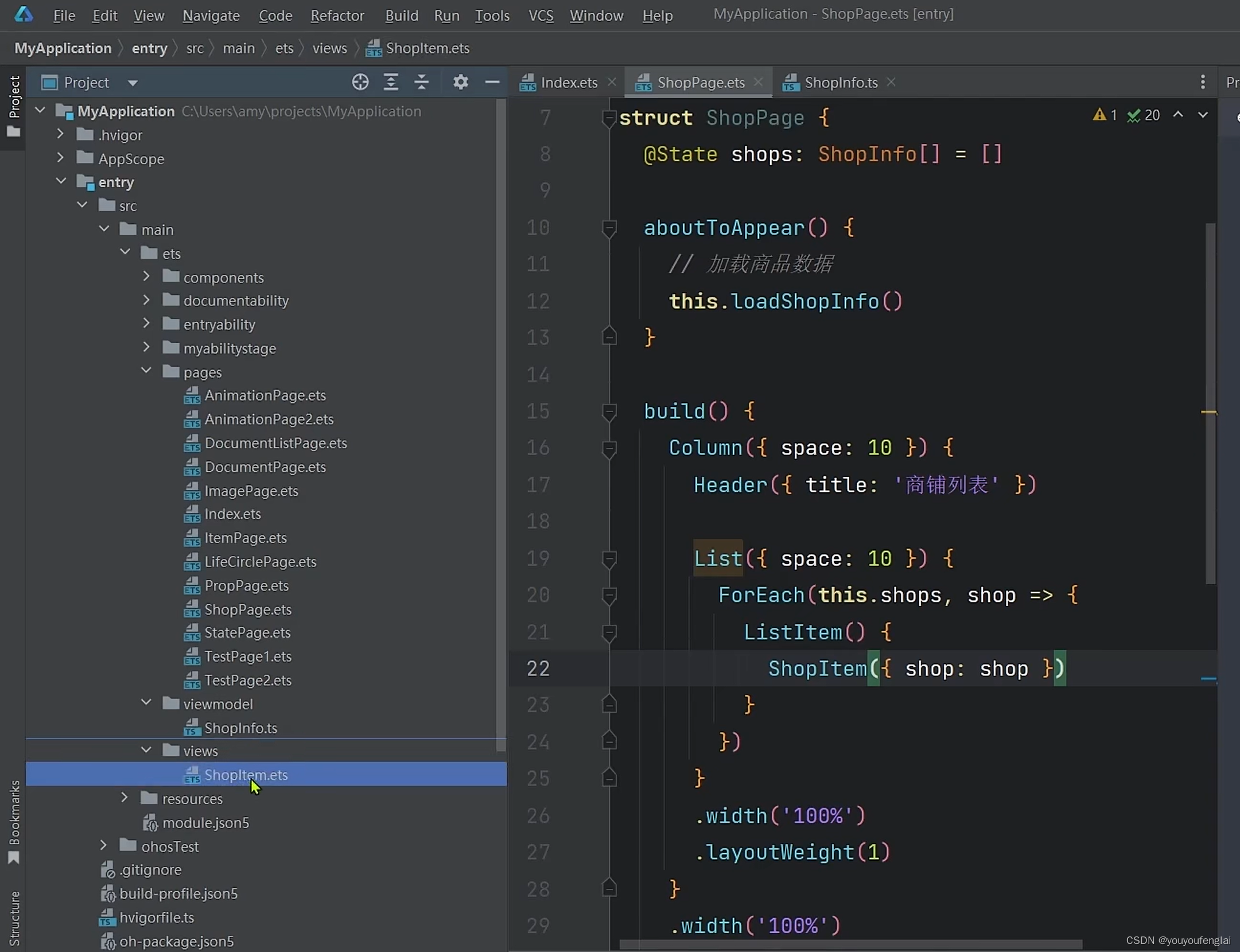Select ShopInfo.ts in the project tree

coord(240,728)
